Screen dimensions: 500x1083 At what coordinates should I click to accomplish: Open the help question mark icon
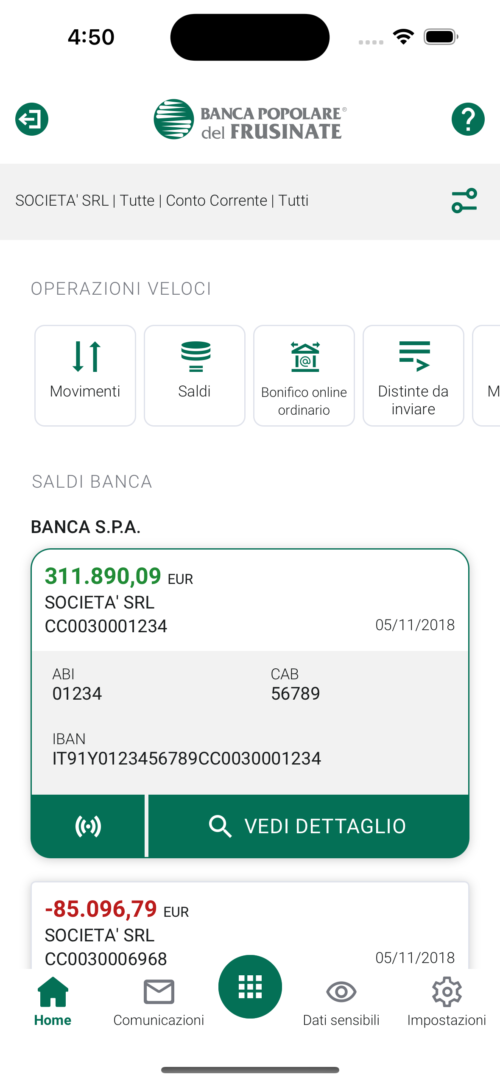(468, 119)
